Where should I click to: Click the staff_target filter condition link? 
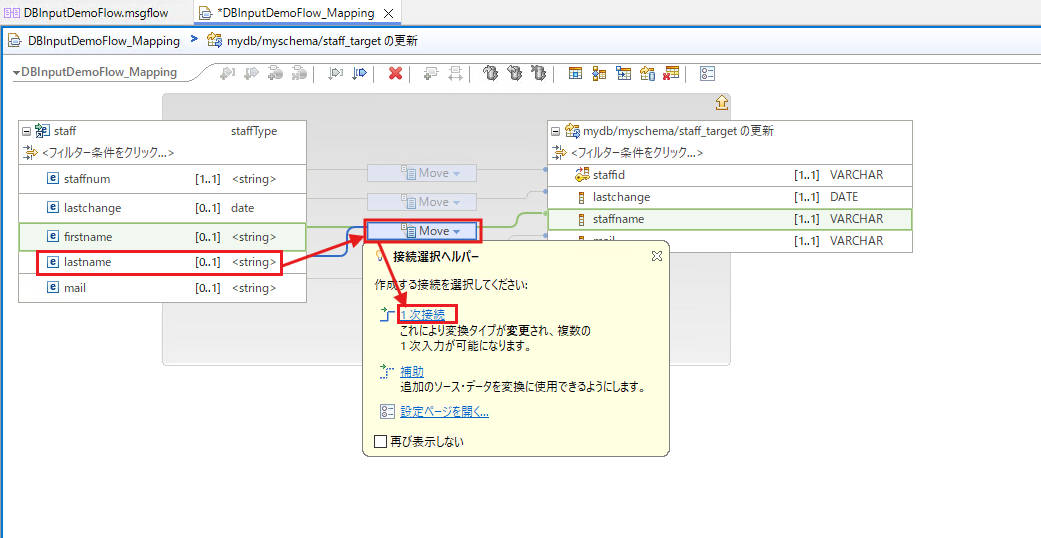point(637,153)
